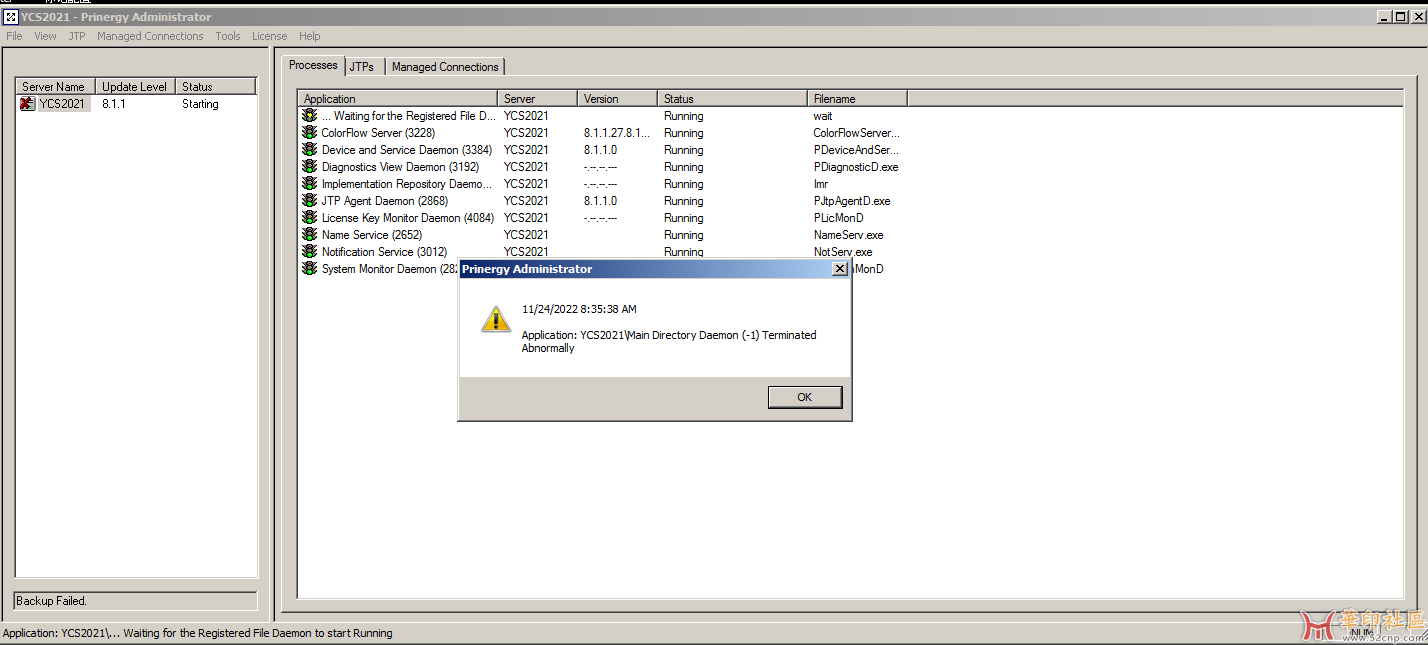1428x645 pixels.
Task: Click the traffic light icon for System Monitor Daemon
Action: click(310, 269)
